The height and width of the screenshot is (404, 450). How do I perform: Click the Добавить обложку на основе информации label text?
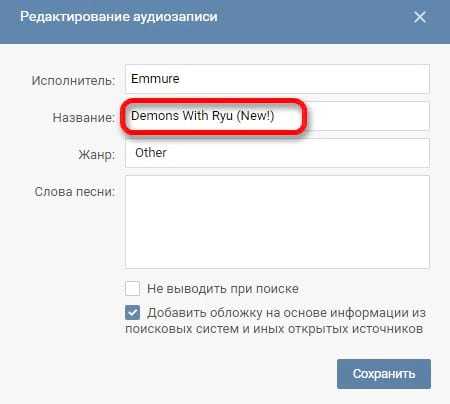[x=287, y=313]
